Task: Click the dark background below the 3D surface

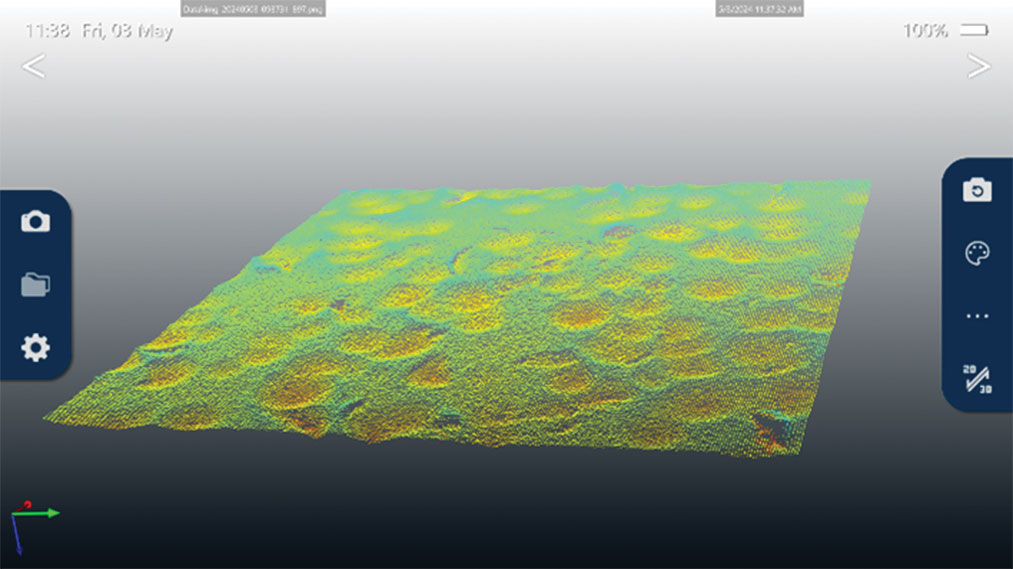Action: [500, 510]
